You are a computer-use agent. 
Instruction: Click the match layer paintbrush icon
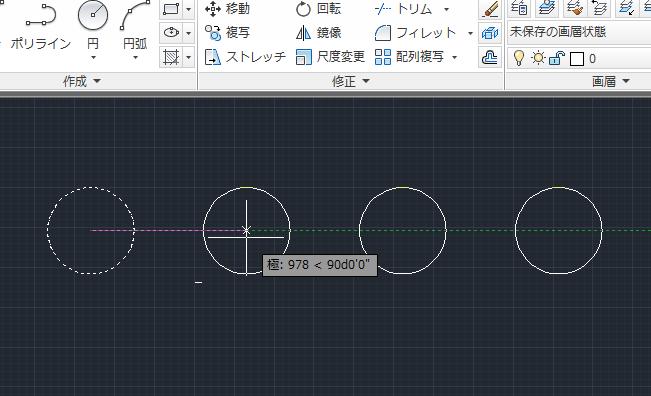(x=575, y=7)
